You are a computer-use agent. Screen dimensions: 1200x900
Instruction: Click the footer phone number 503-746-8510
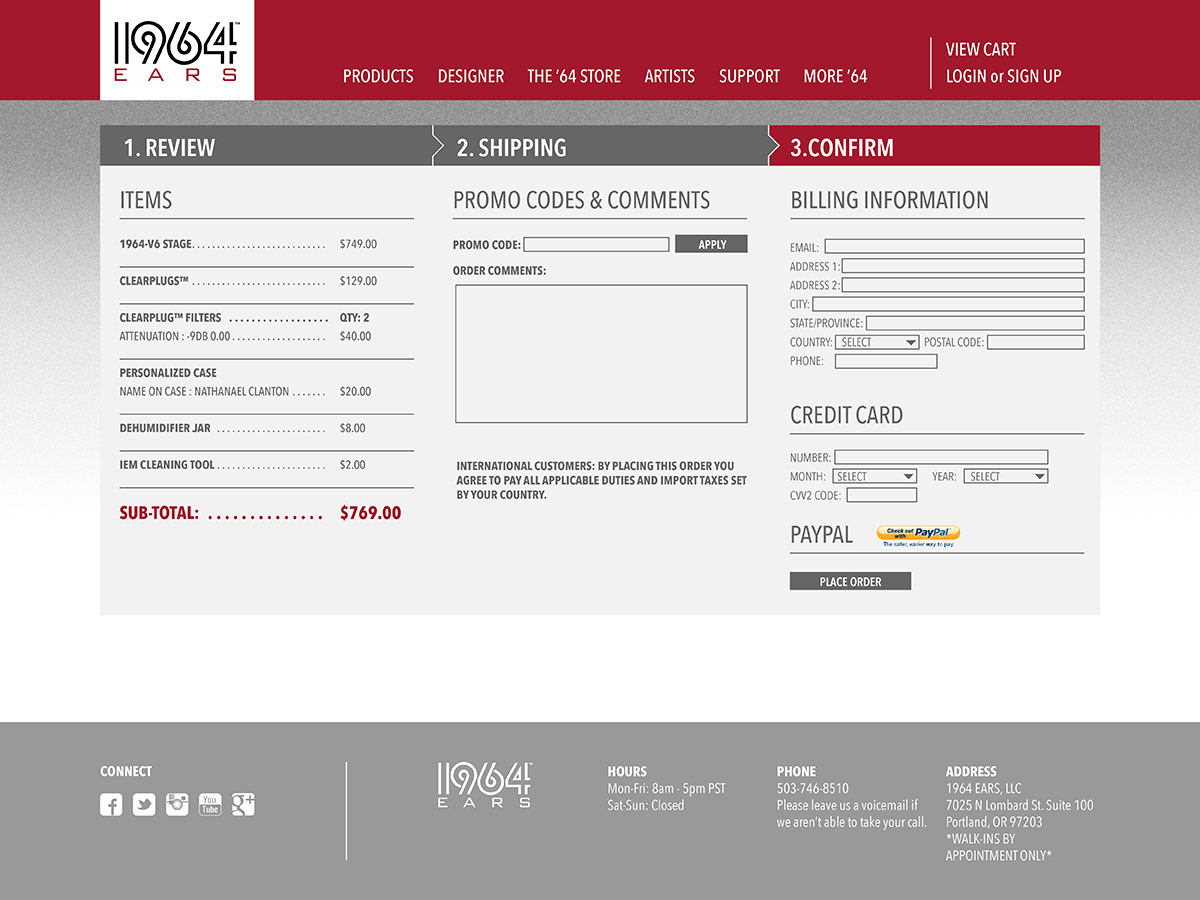click(x=813, y=788)
